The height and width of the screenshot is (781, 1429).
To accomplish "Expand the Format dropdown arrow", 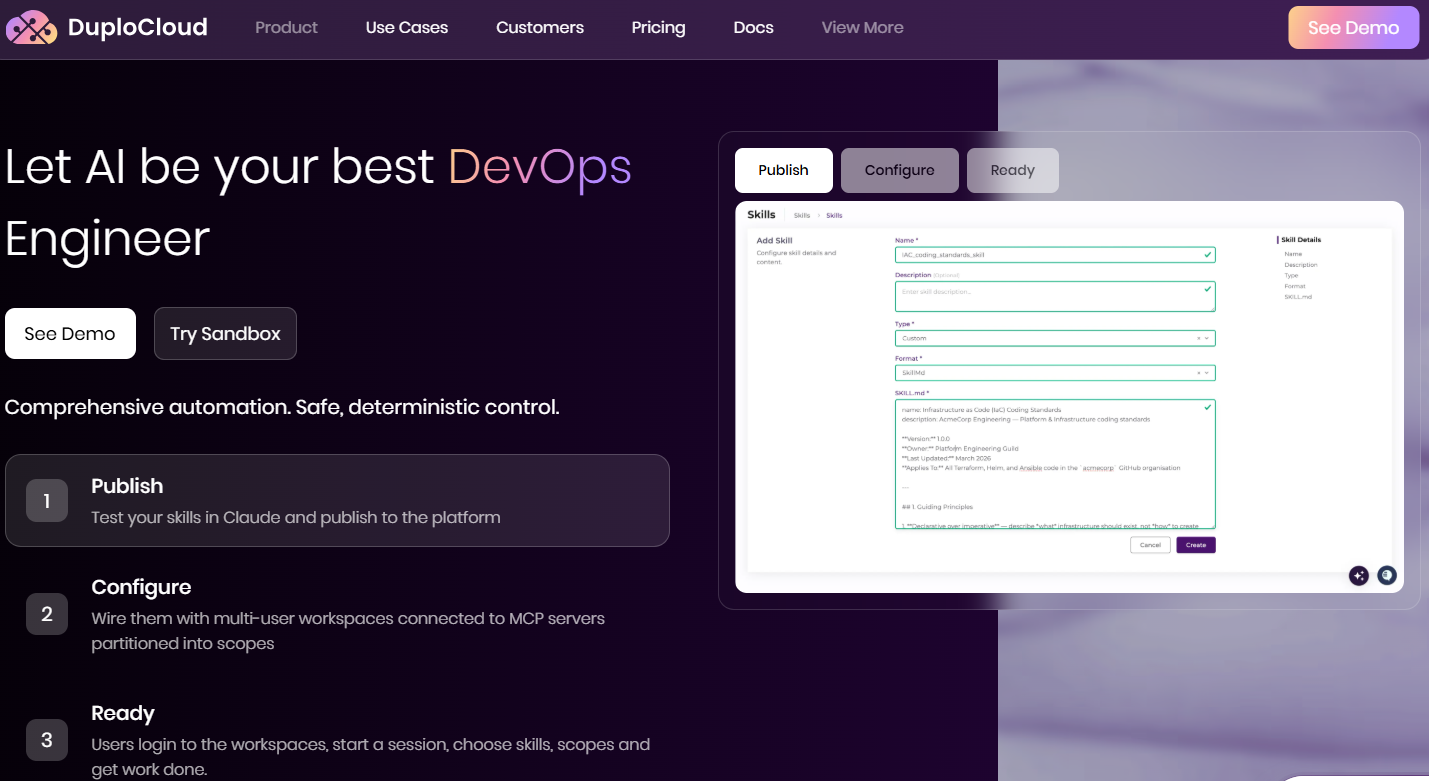I will pos(1207,373).
